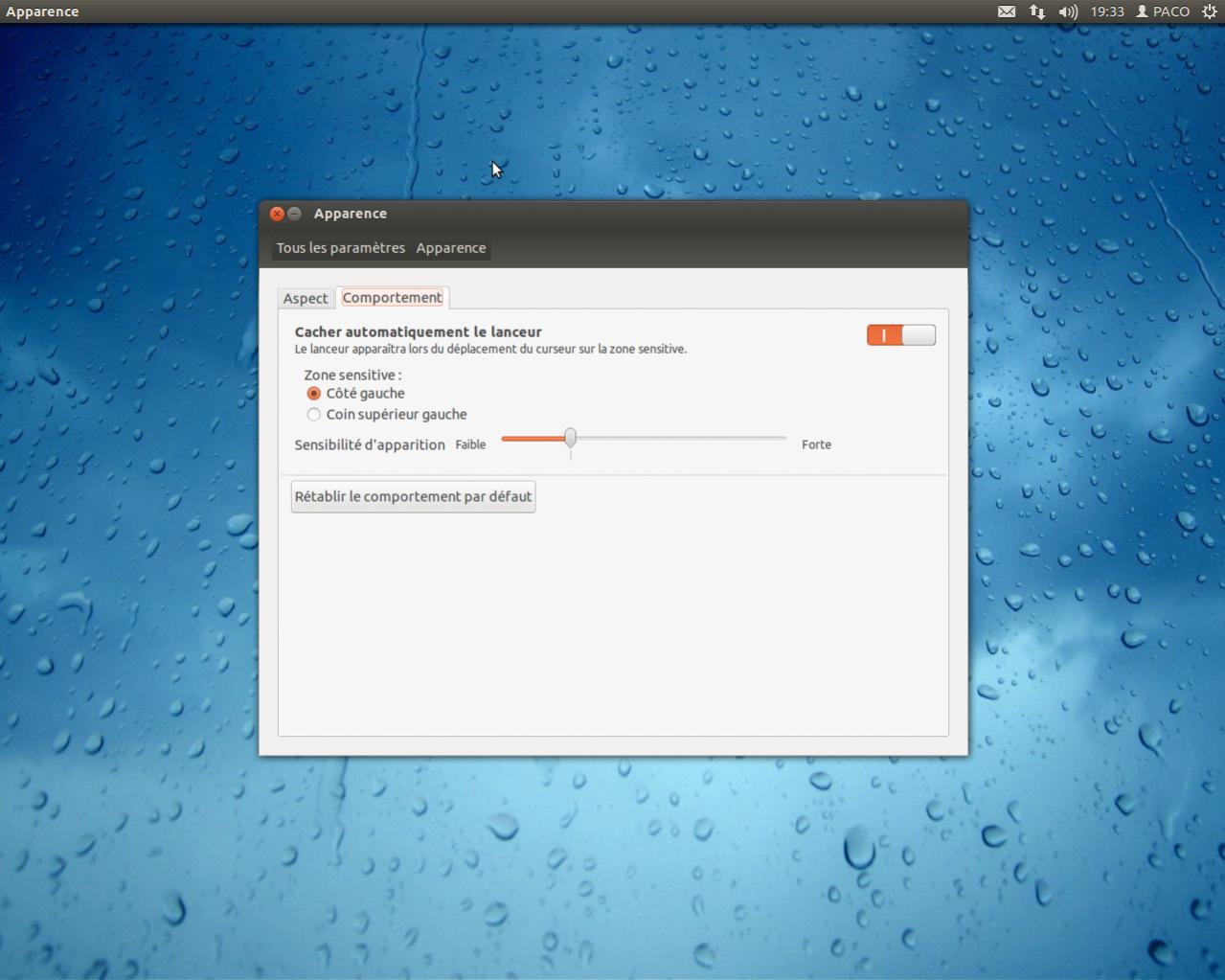Click the Zone sensitive label

[352, 375]
